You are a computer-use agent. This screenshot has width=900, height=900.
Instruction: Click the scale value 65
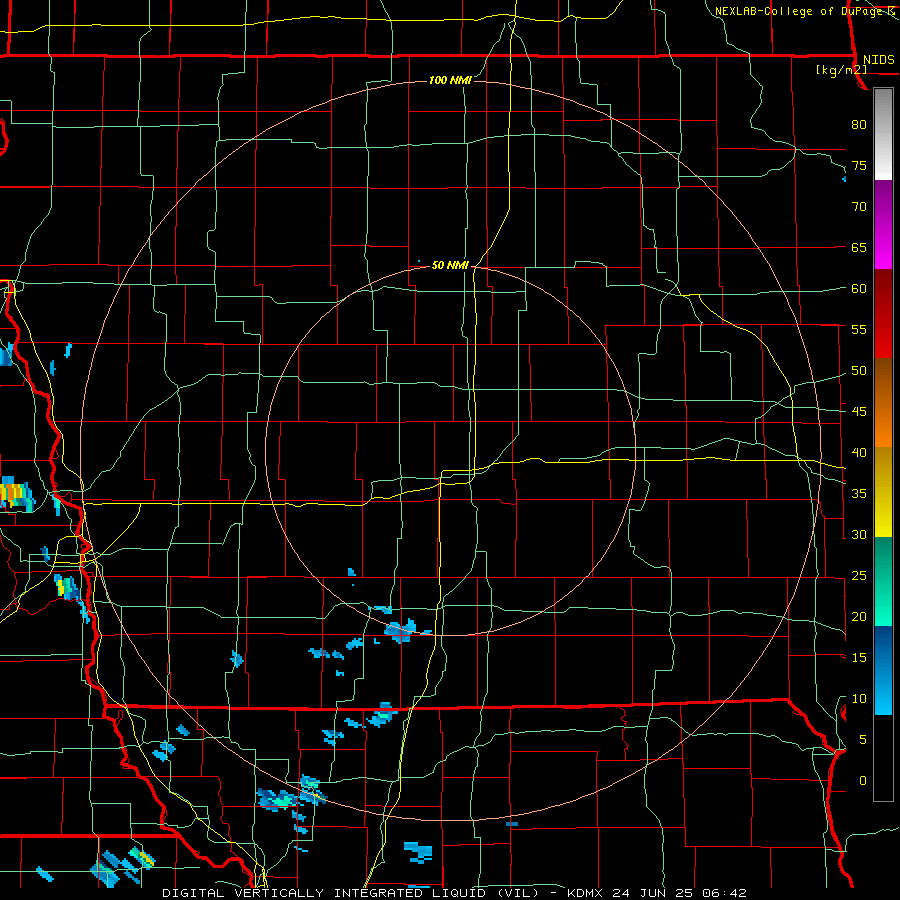click(859, 248)
